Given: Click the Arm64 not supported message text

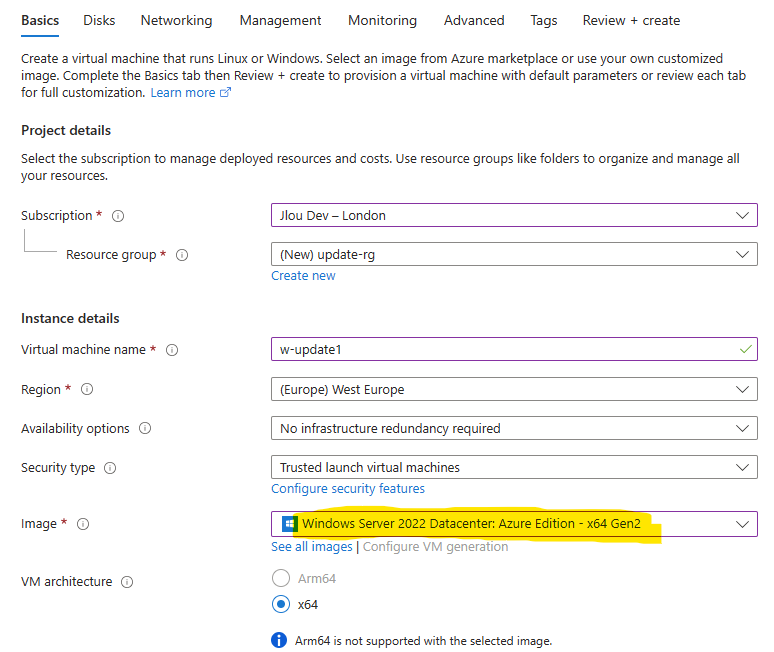Looking at the screenshot, I should [424, 641].
